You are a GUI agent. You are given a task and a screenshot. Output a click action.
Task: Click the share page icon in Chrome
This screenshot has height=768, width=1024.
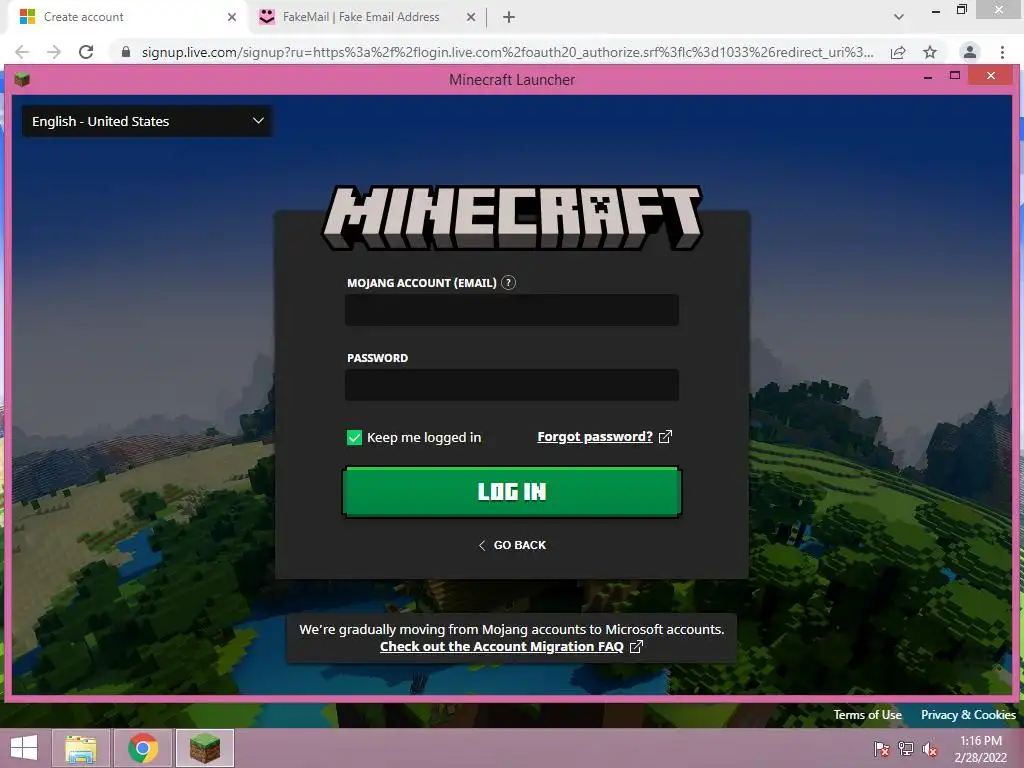pos(898,52)
